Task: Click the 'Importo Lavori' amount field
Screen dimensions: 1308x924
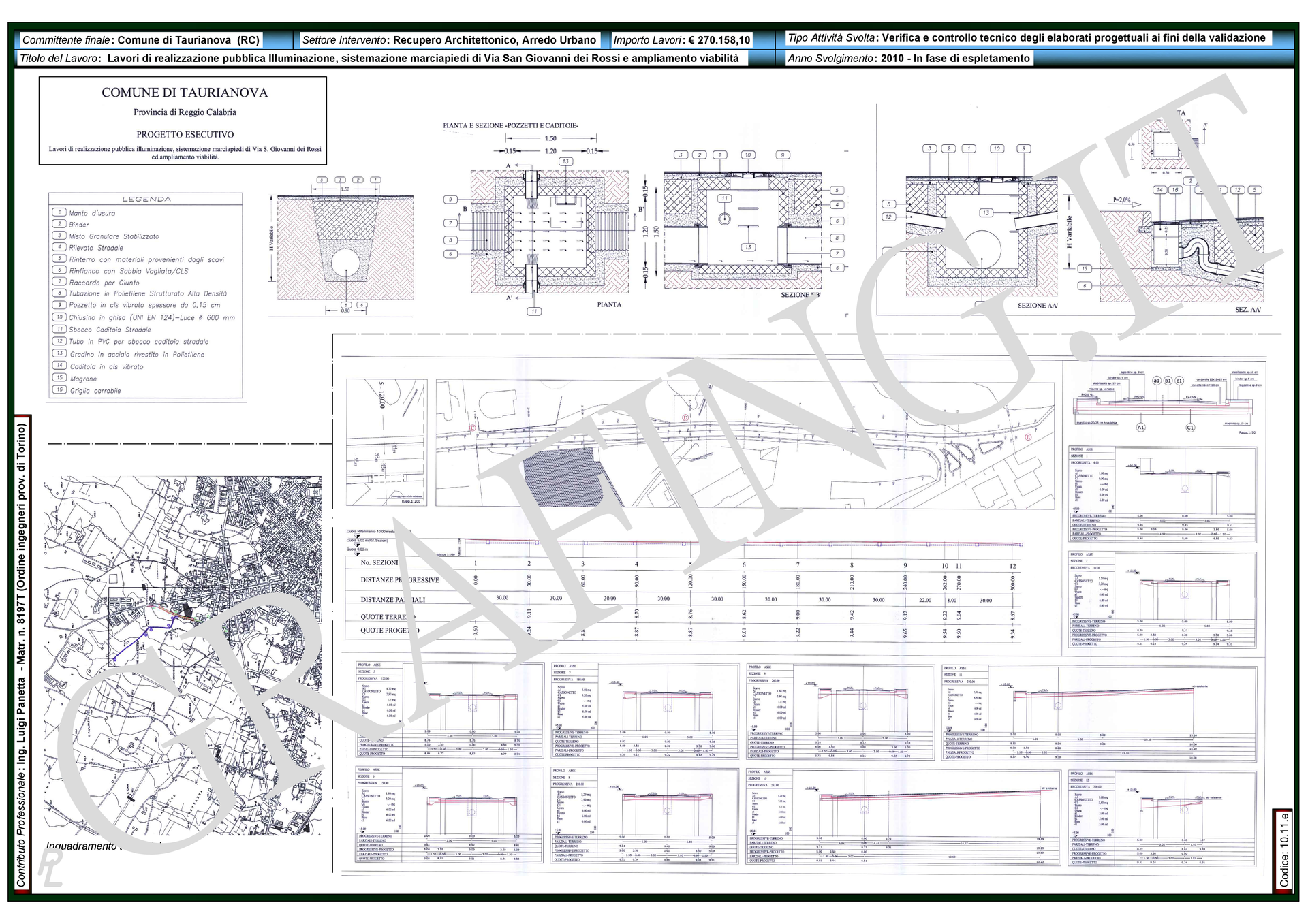Action: pyautogui.click(x=681, y=40)
